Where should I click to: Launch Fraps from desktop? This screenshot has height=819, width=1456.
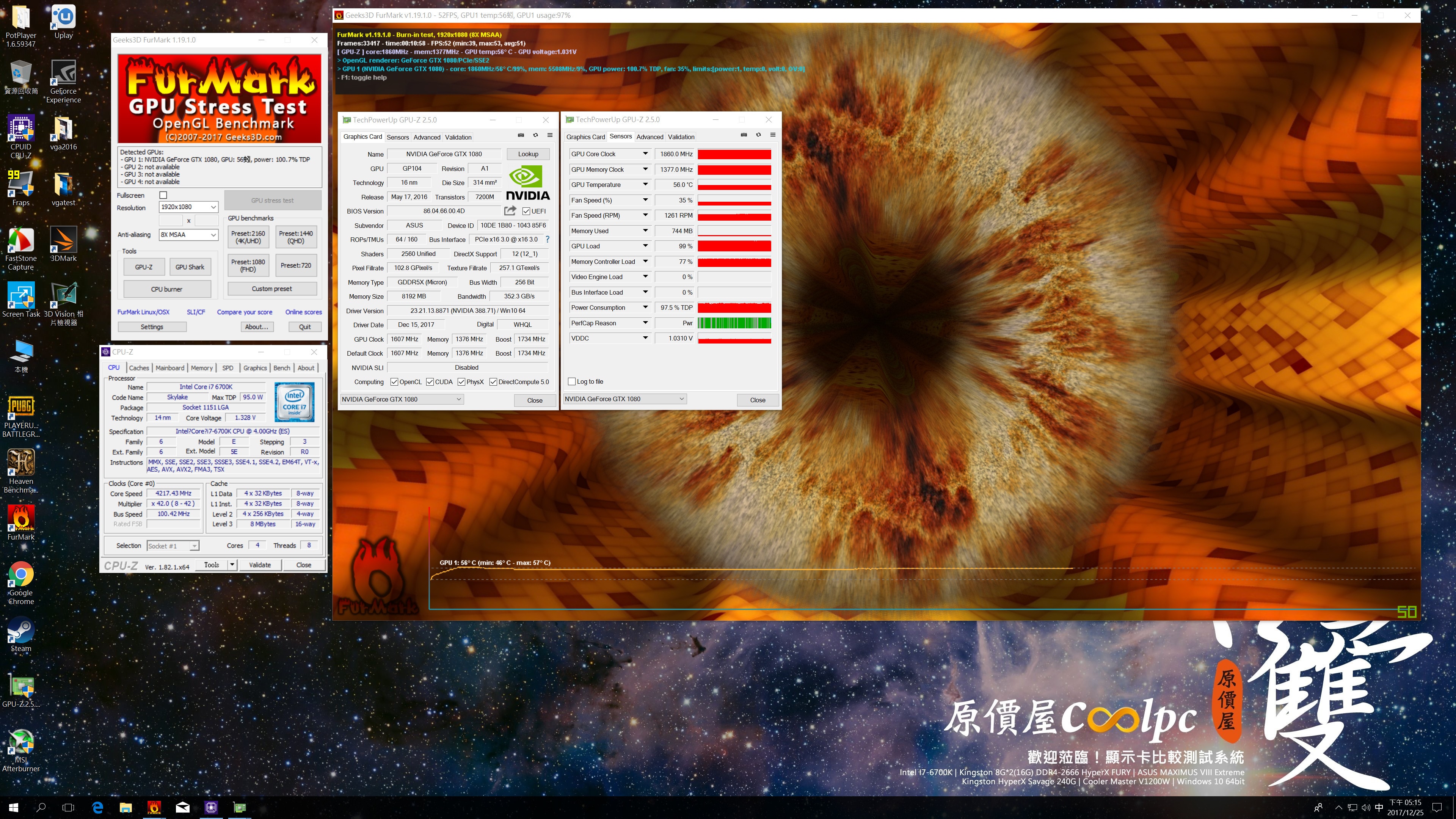(x=21, y=189)
